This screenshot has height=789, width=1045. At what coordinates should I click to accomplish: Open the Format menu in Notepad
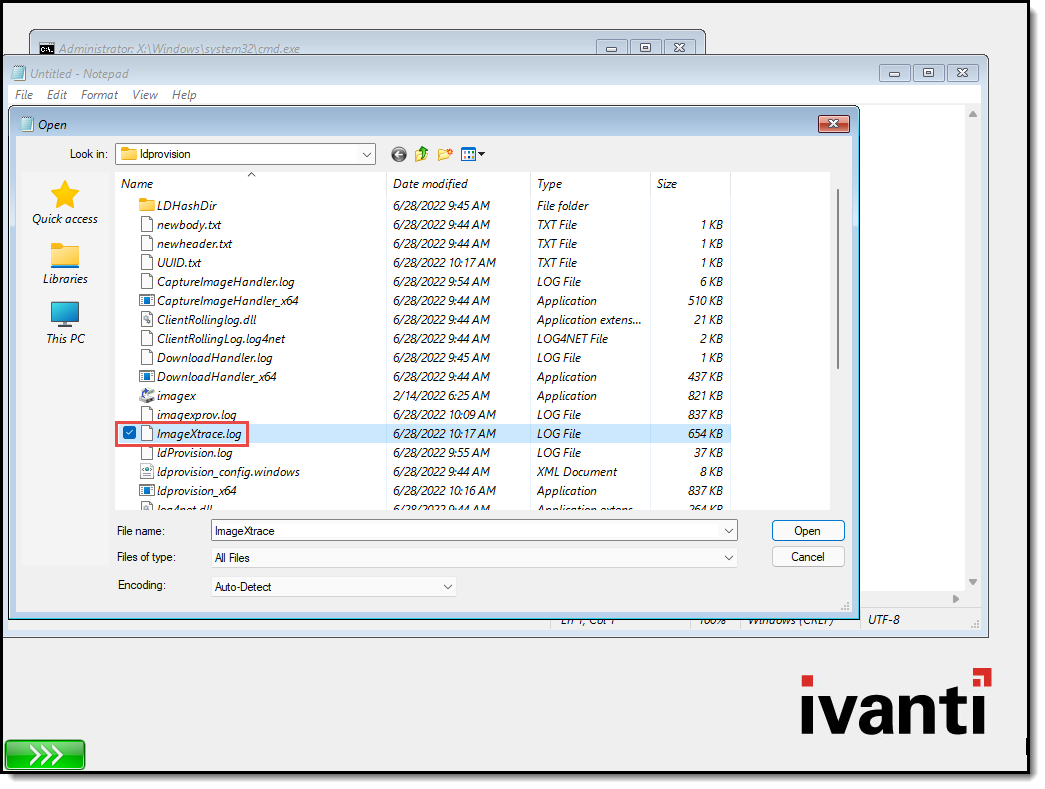98,95
